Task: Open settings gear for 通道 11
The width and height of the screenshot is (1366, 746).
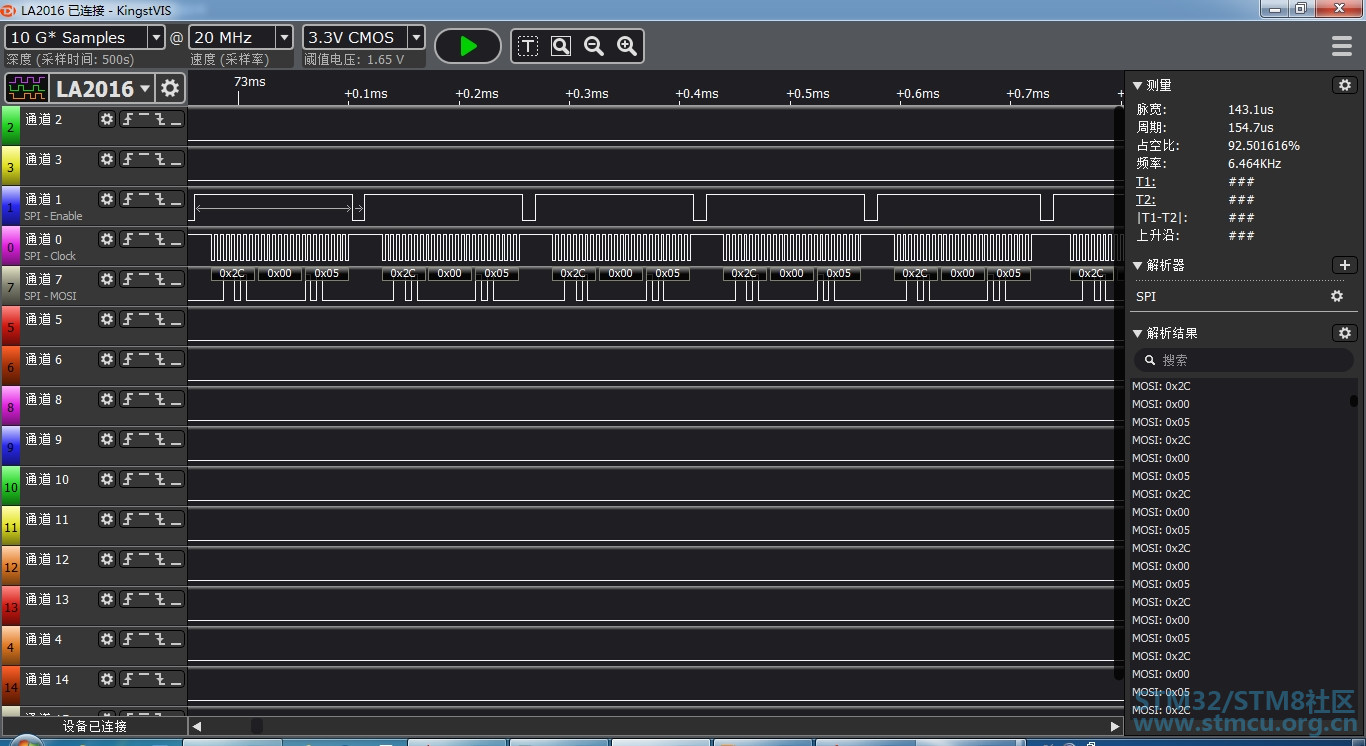Action: (x=107, y=519)
